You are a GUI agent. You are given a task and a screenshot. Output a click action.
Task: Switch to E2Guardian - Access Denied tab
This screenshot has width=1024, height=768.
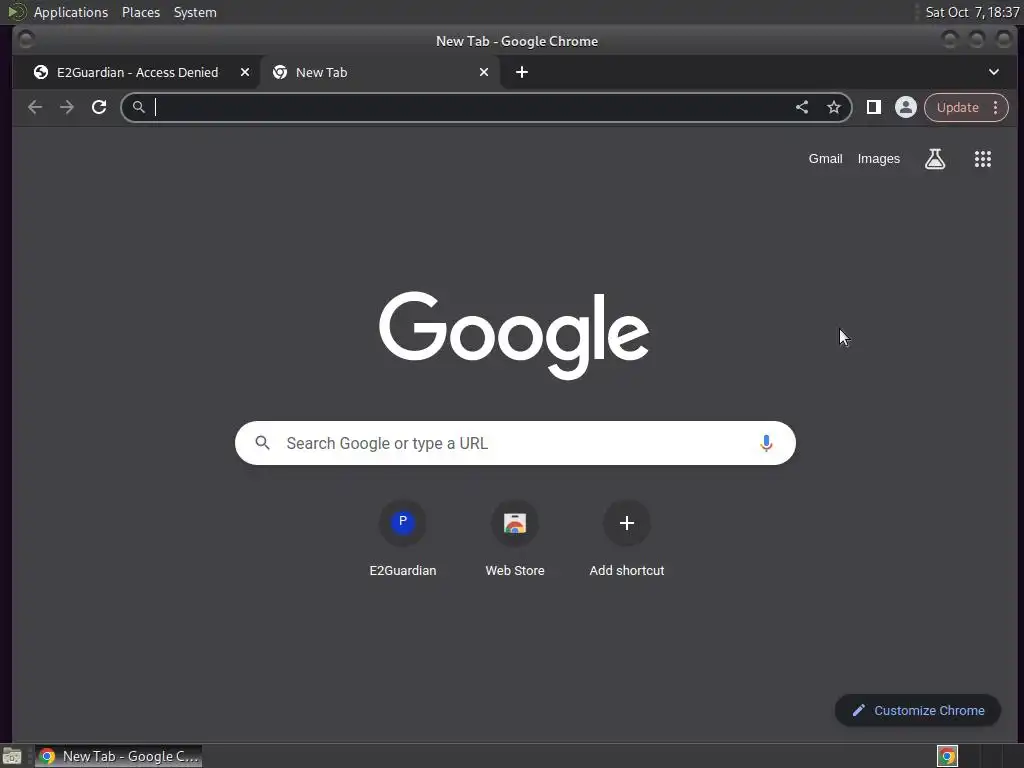click(136, 72)
